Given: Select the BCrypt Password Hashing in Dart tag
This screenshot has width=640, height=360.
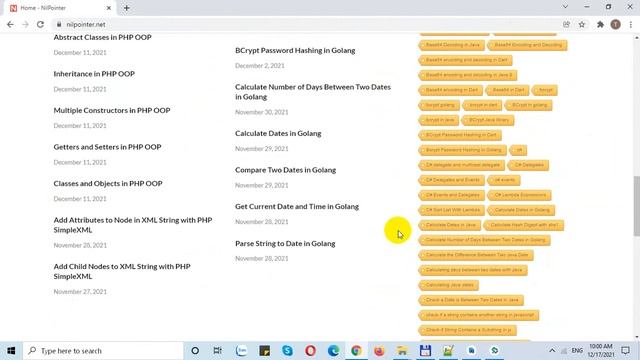Looking at the screenshot, I should pos(460,135).
